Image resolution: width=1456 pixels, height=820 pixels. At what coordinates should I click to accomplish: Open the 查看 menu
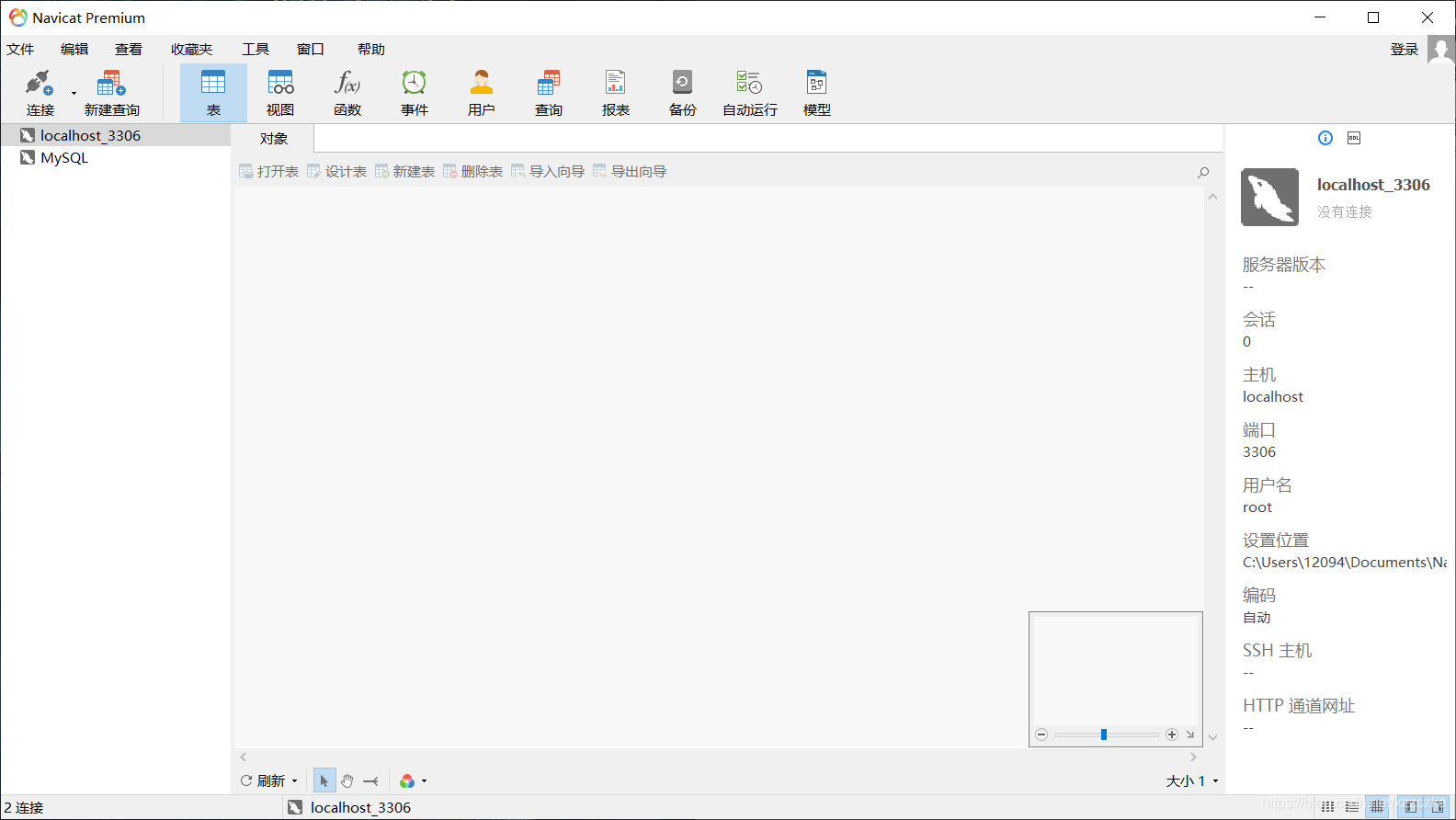[x=129, y=50]
